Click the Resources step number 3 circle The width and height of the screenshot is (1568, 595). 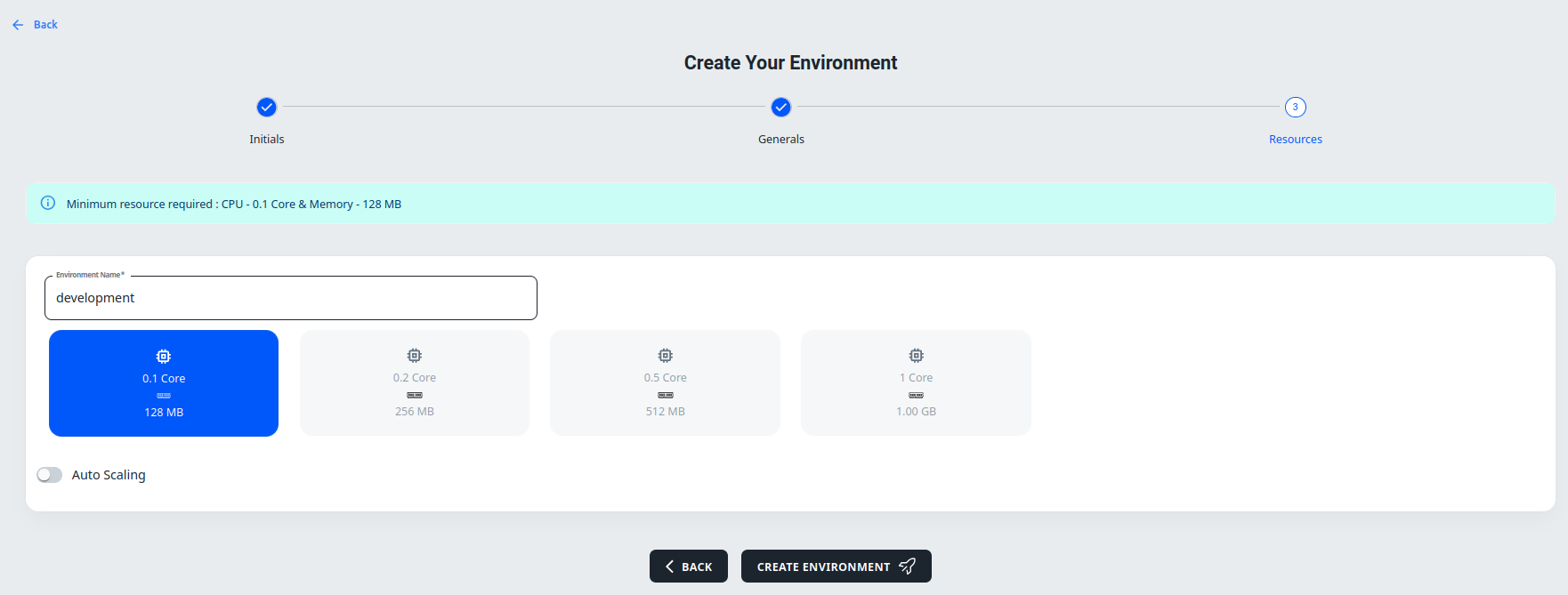1296,108
